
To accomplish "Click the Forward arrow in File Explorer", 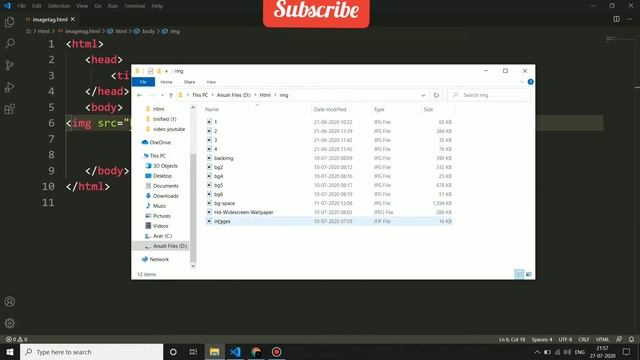I will click(x=151, y=95).
